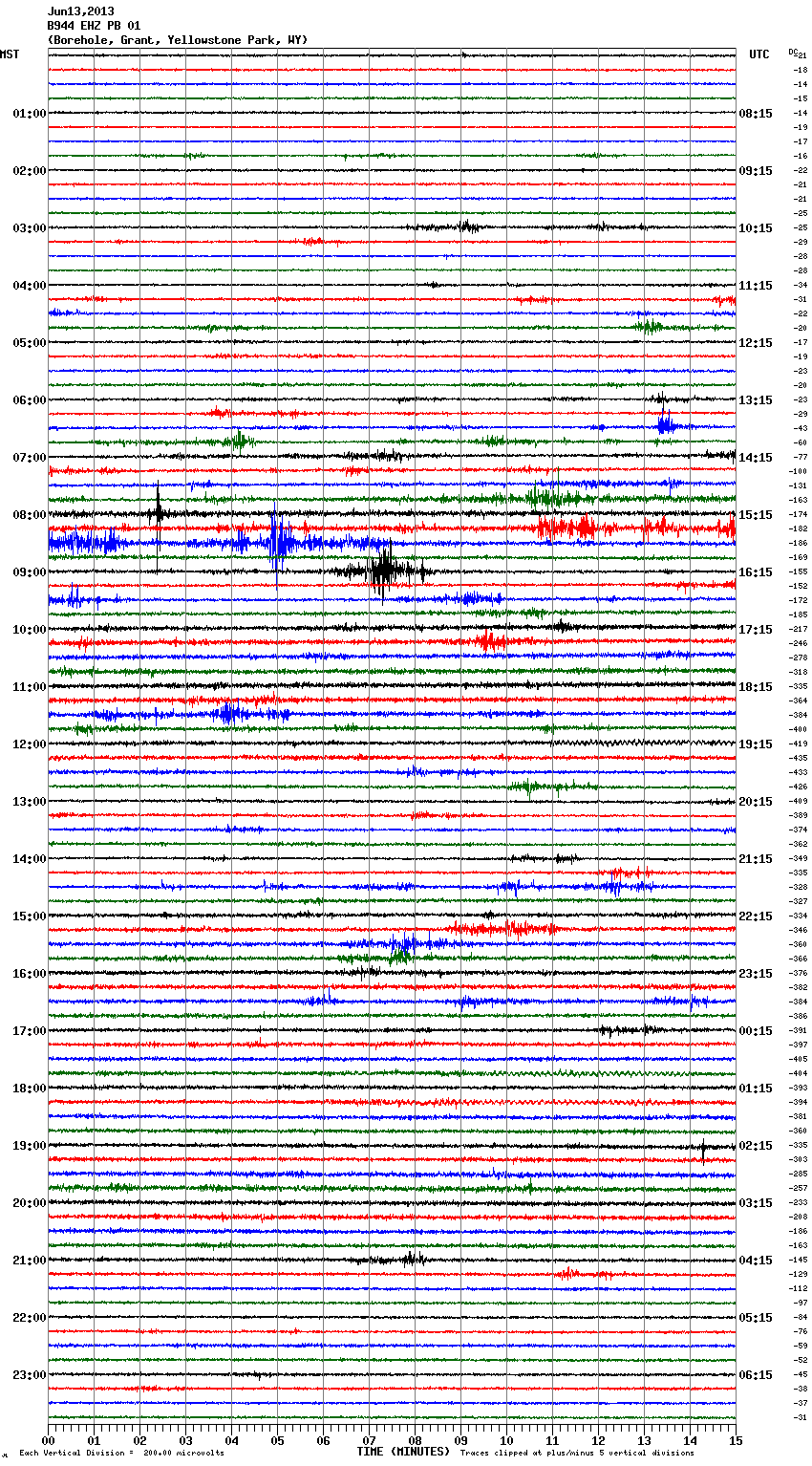Screen dimensions: 812x1466
Task: Click the 04:15 UTC time label
Action: [756, 1261]
